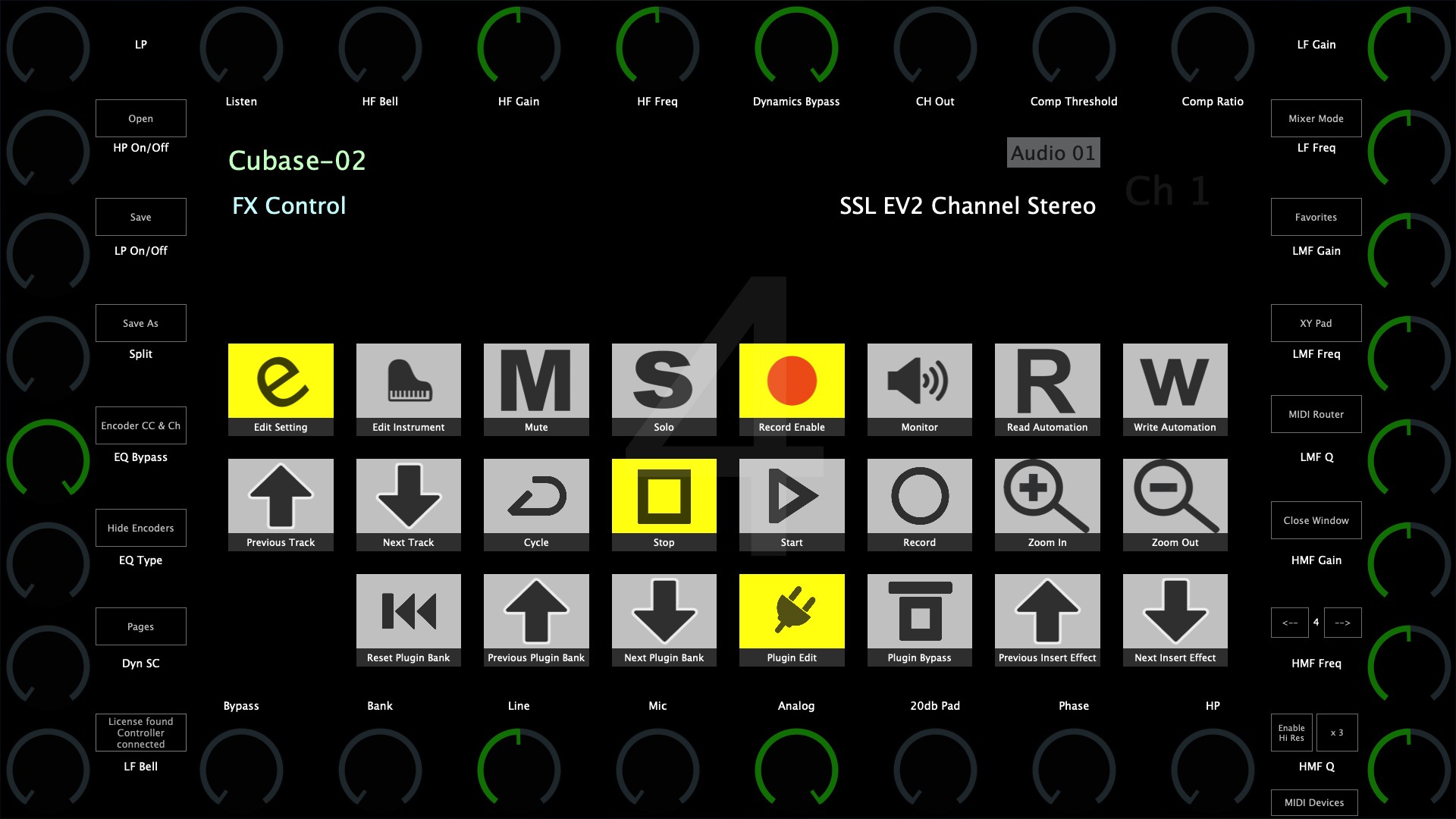Click the page number input field
This screenshot has width=1456, height=819.
click(x=1316, y=622)
